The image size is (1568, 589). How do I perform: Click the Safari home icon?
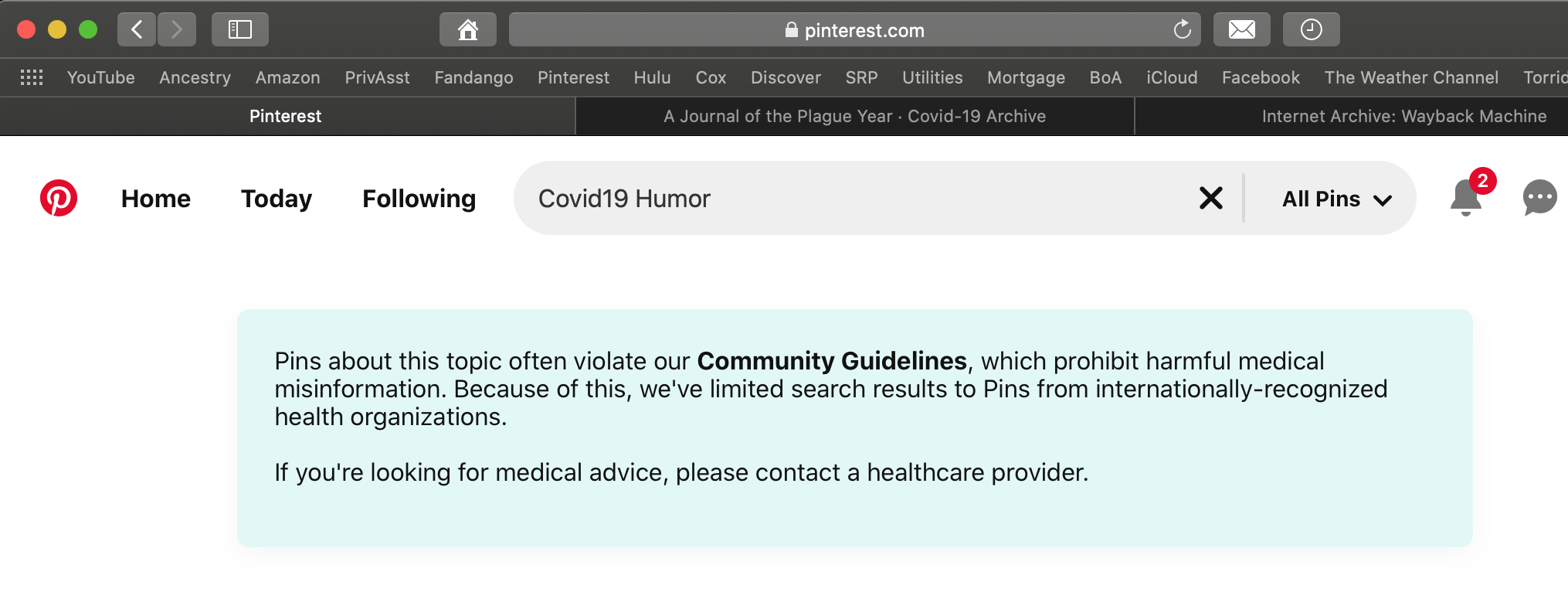click(x=467, y=30)
